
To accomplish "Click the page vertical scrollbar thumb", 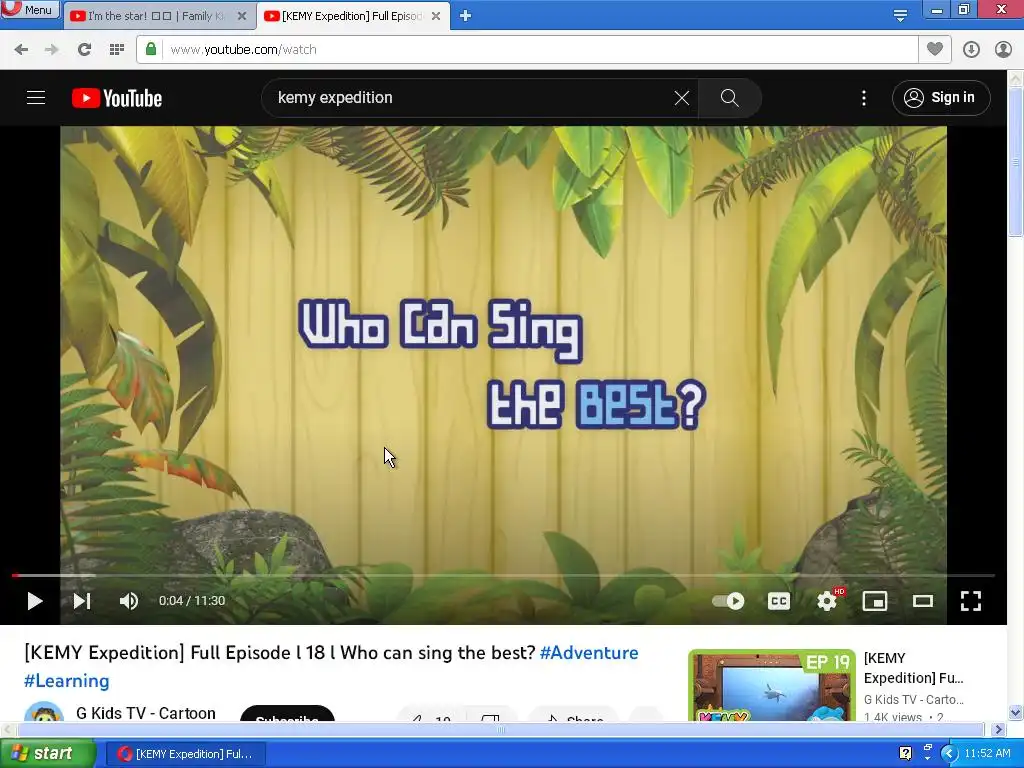I will pyautogui.click(x=1015, y=160).
